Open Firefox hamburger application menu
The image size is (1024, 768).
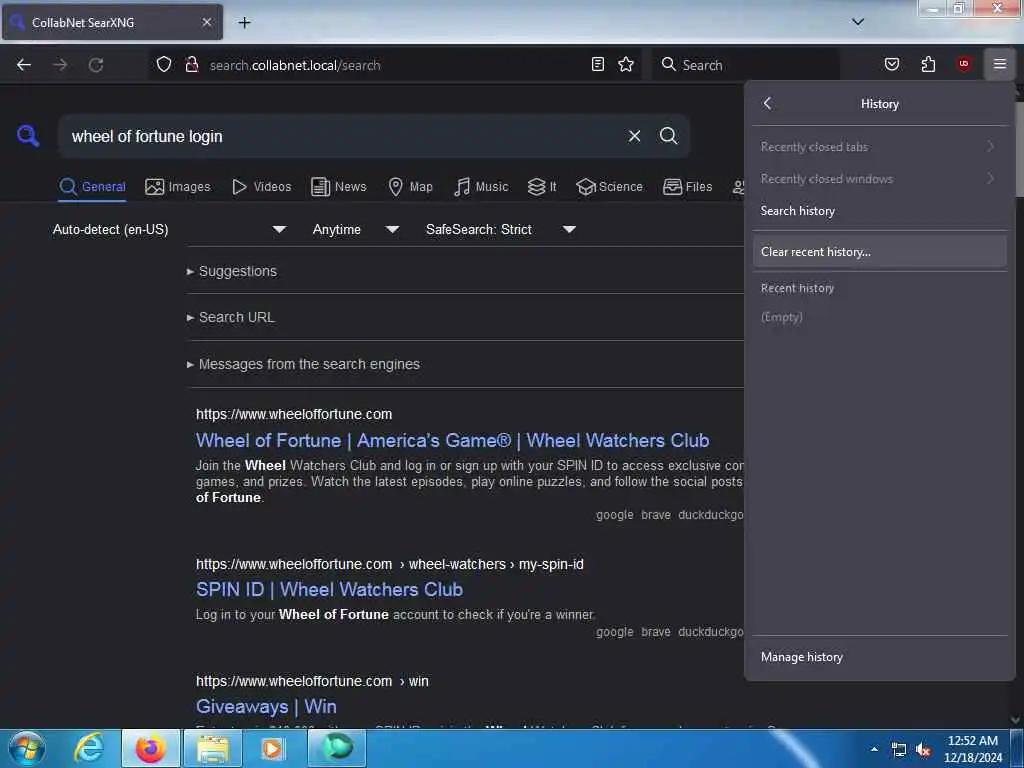(1000, 64)
